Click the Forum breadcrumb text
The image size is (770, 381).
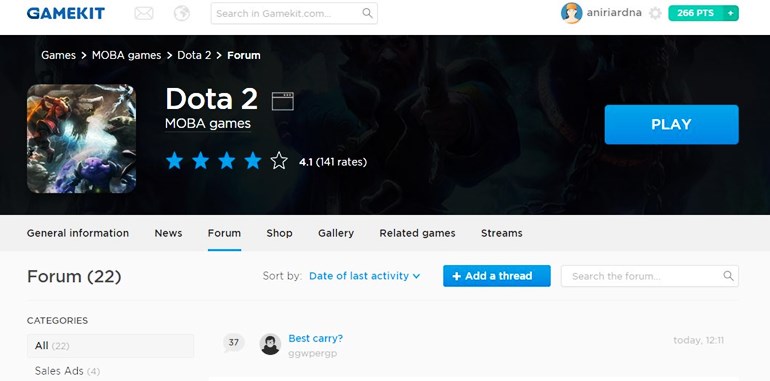point(244,55)
